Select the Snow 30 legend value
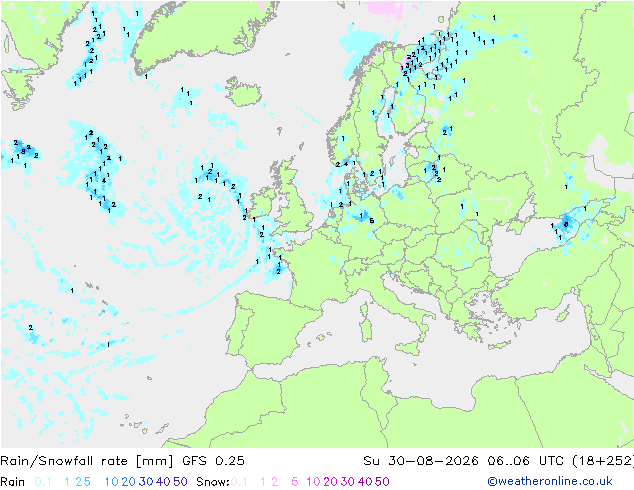Viewport: 634px width, 490px height. (348, 482)
